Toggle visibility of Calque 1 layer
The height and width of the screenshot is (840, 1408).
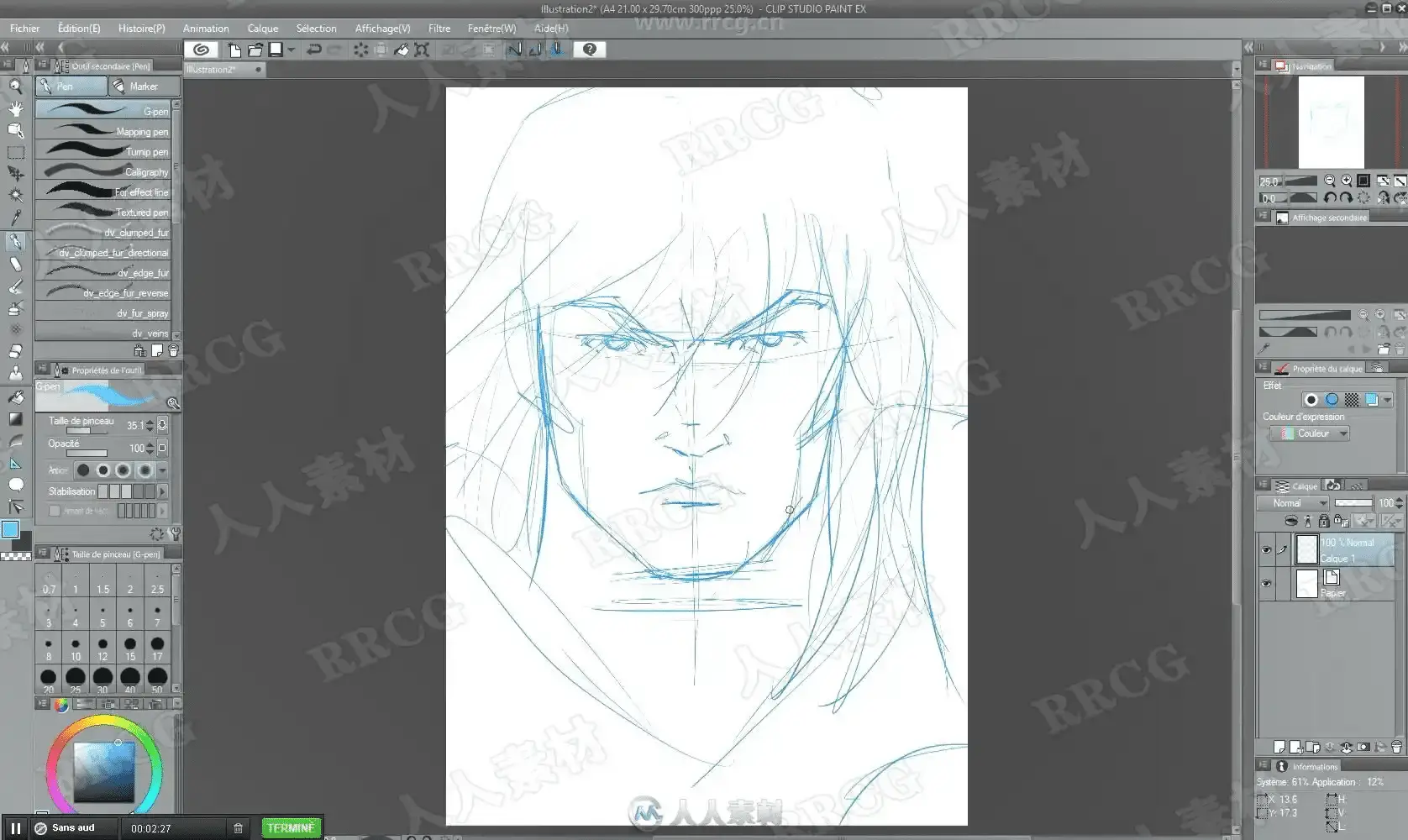pyautogui.click(x=1266, y=550)
